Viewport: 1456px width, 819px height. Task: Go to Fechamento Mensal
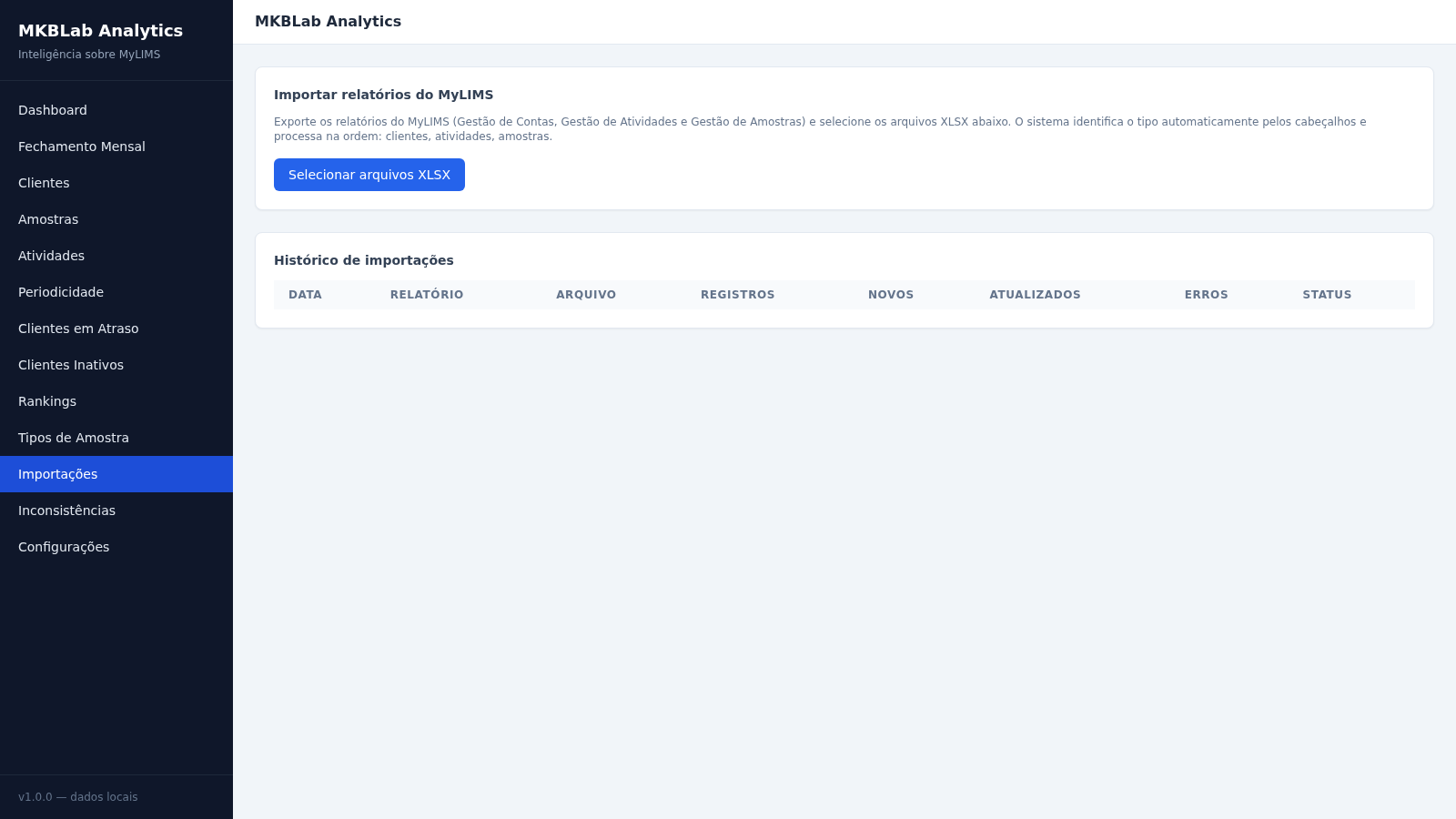116,147
